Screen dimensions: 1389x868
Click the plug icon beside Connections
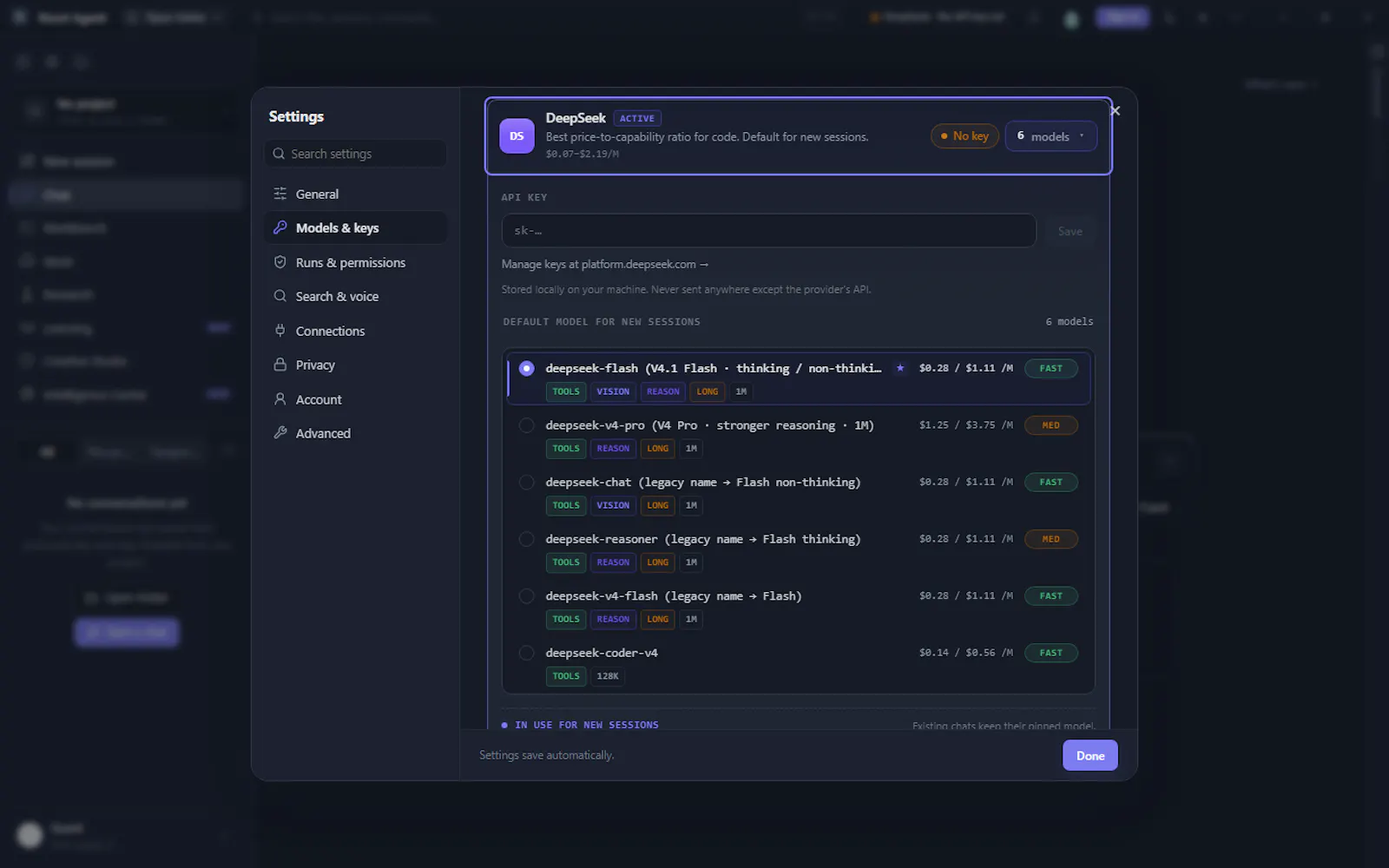(x=280, y=331)
